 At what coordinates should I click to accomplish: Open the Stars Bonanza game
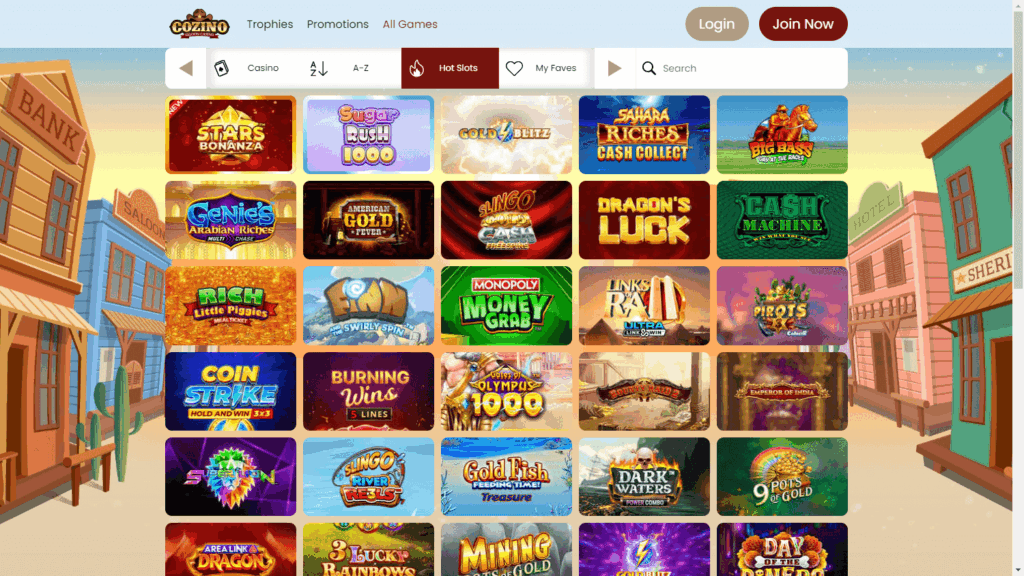tap(231, 135)
